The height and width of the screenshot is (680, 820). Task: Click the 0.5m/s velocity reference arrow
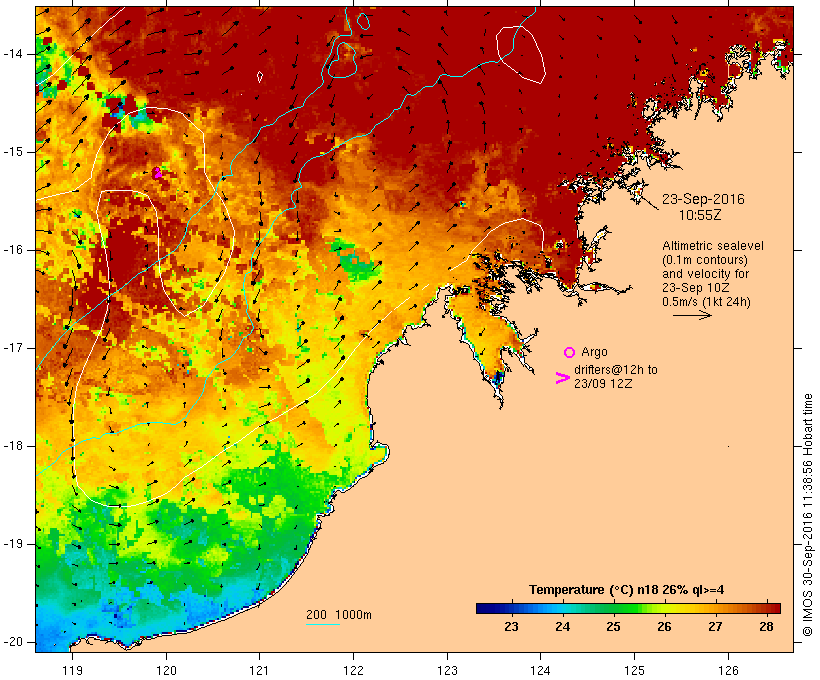pos(692,315)
